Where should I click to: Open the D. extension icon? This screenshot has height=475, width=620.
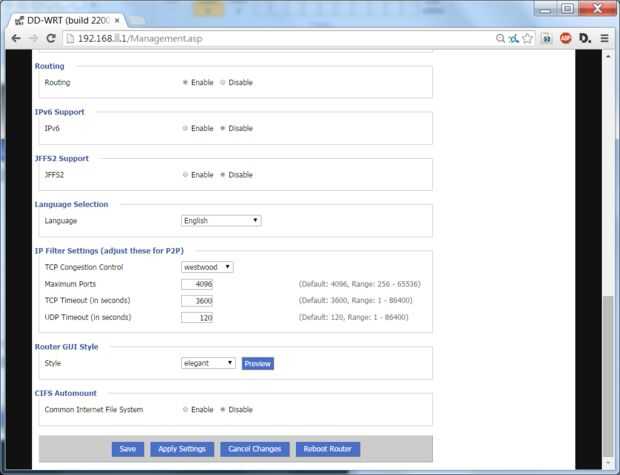tap(585, 38)
